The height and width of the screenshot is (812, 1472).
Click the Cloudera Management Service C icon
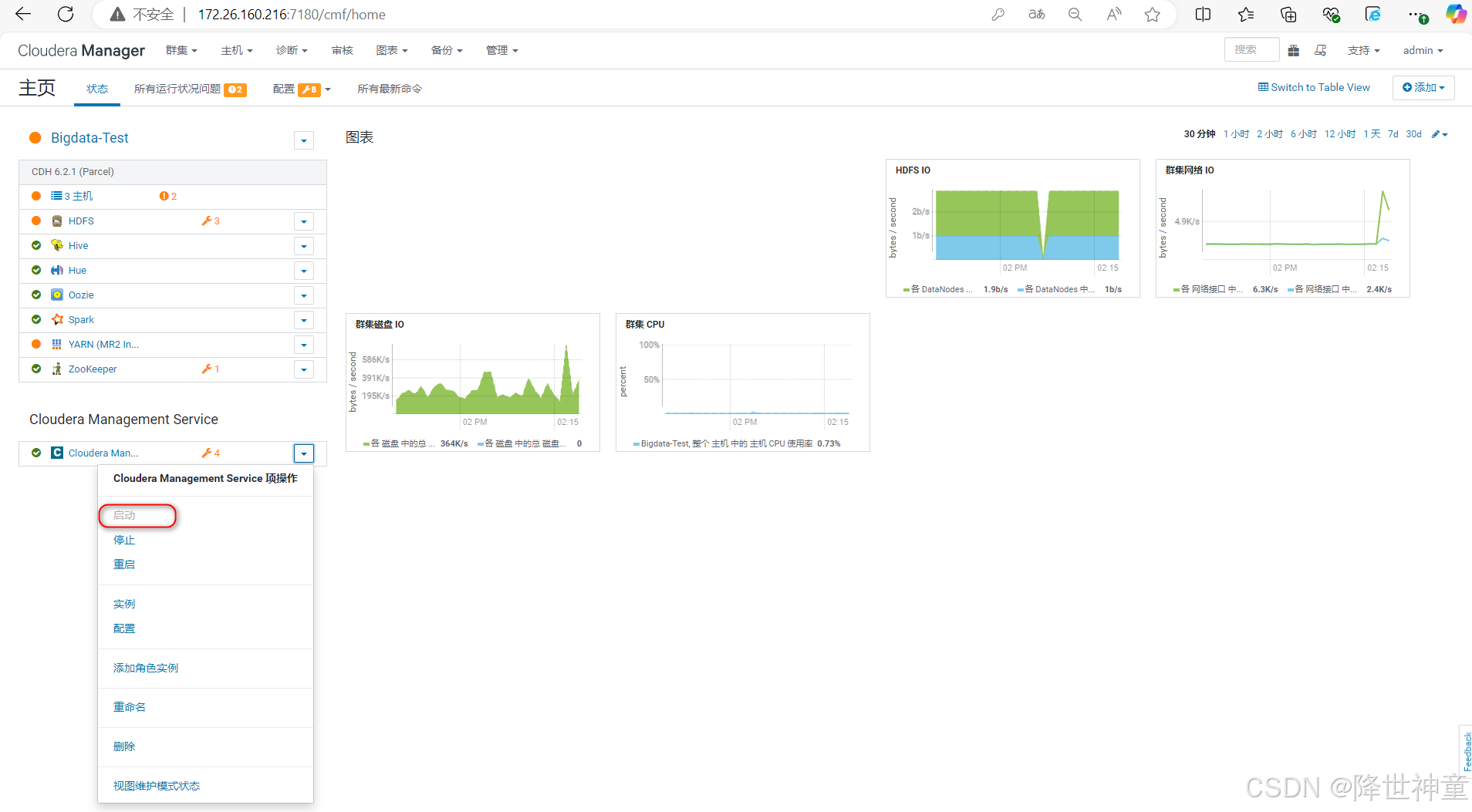pos(57,453)
